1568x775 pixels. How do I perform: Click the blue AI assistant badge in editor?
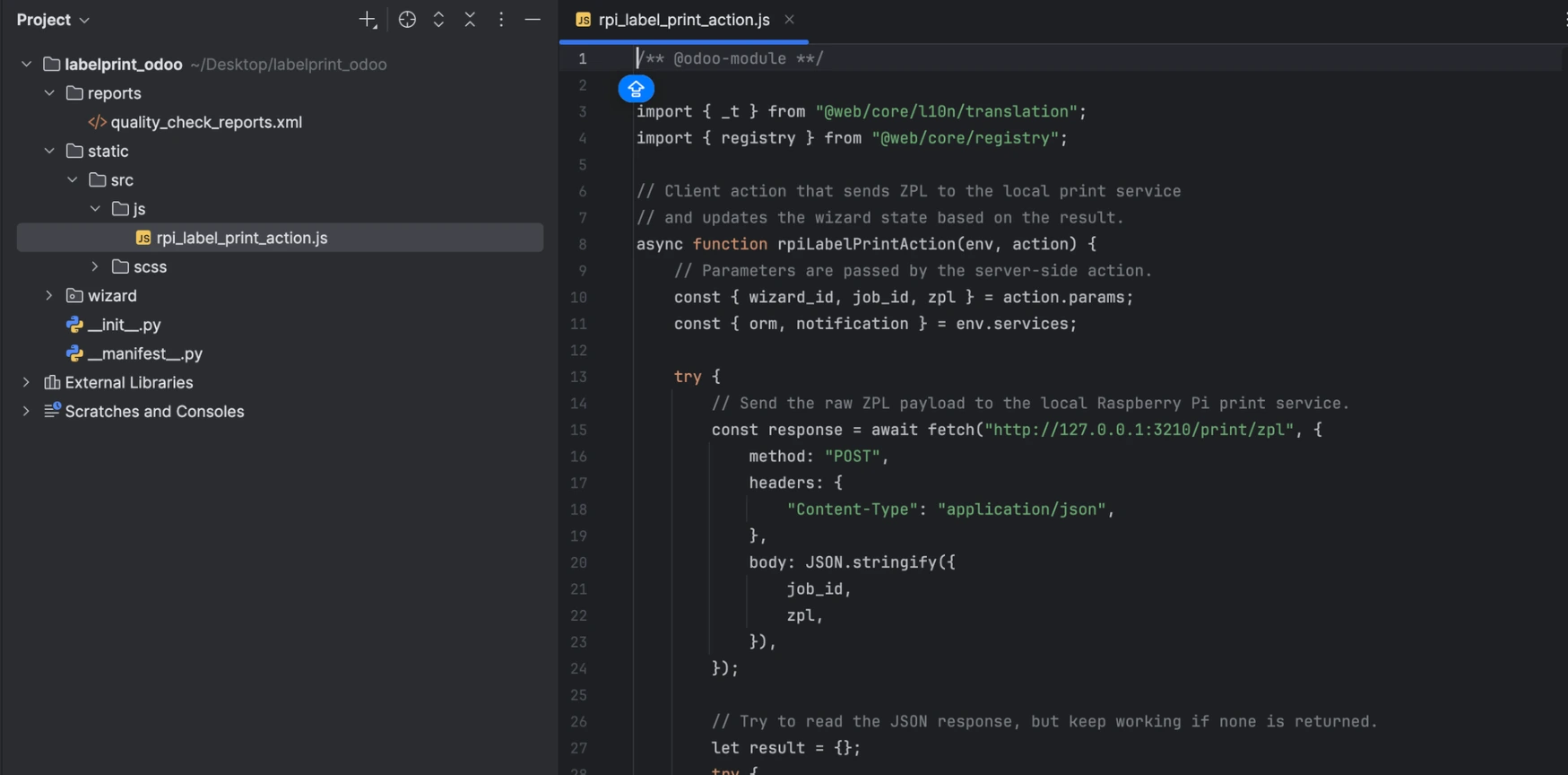point(636,89)
